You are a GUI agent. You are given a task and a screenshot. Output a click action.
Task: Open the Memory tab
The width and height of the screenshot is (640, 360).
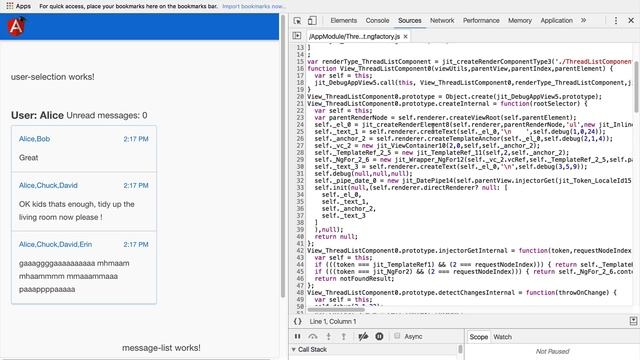520,20
